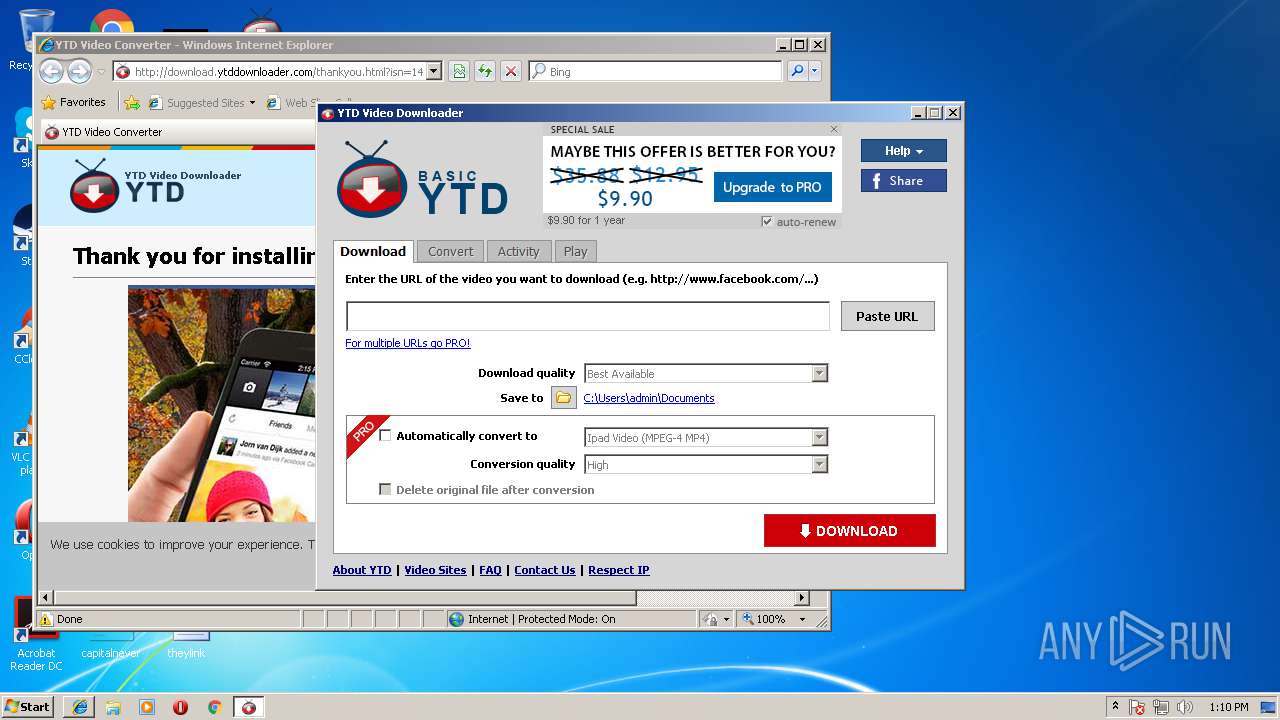Click the IE horizontal scrollbar right arrow
Screen dimensions: 1280x720
801,598
